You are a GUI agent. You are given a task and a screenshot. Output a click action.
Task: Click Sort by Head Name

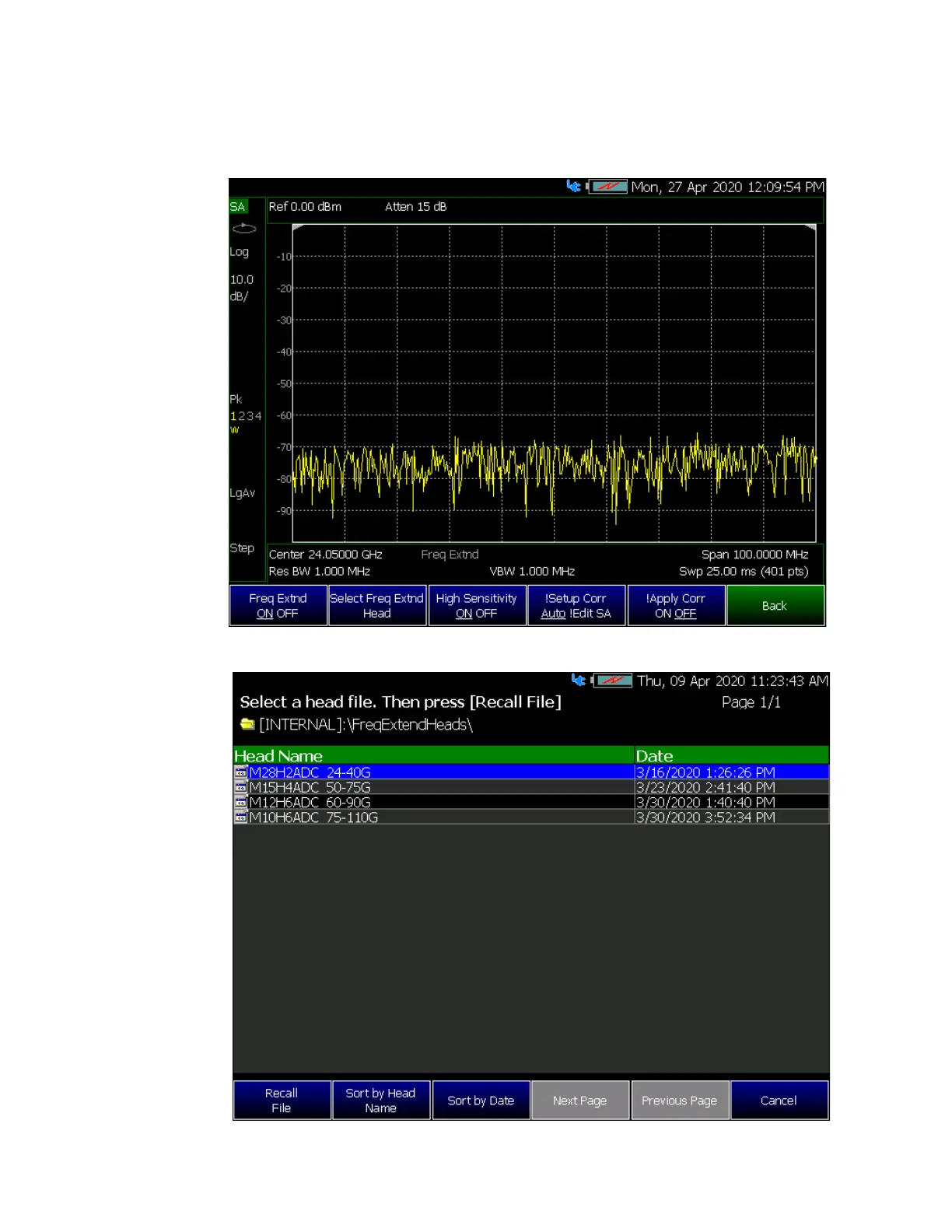[x=381, y=1100]
